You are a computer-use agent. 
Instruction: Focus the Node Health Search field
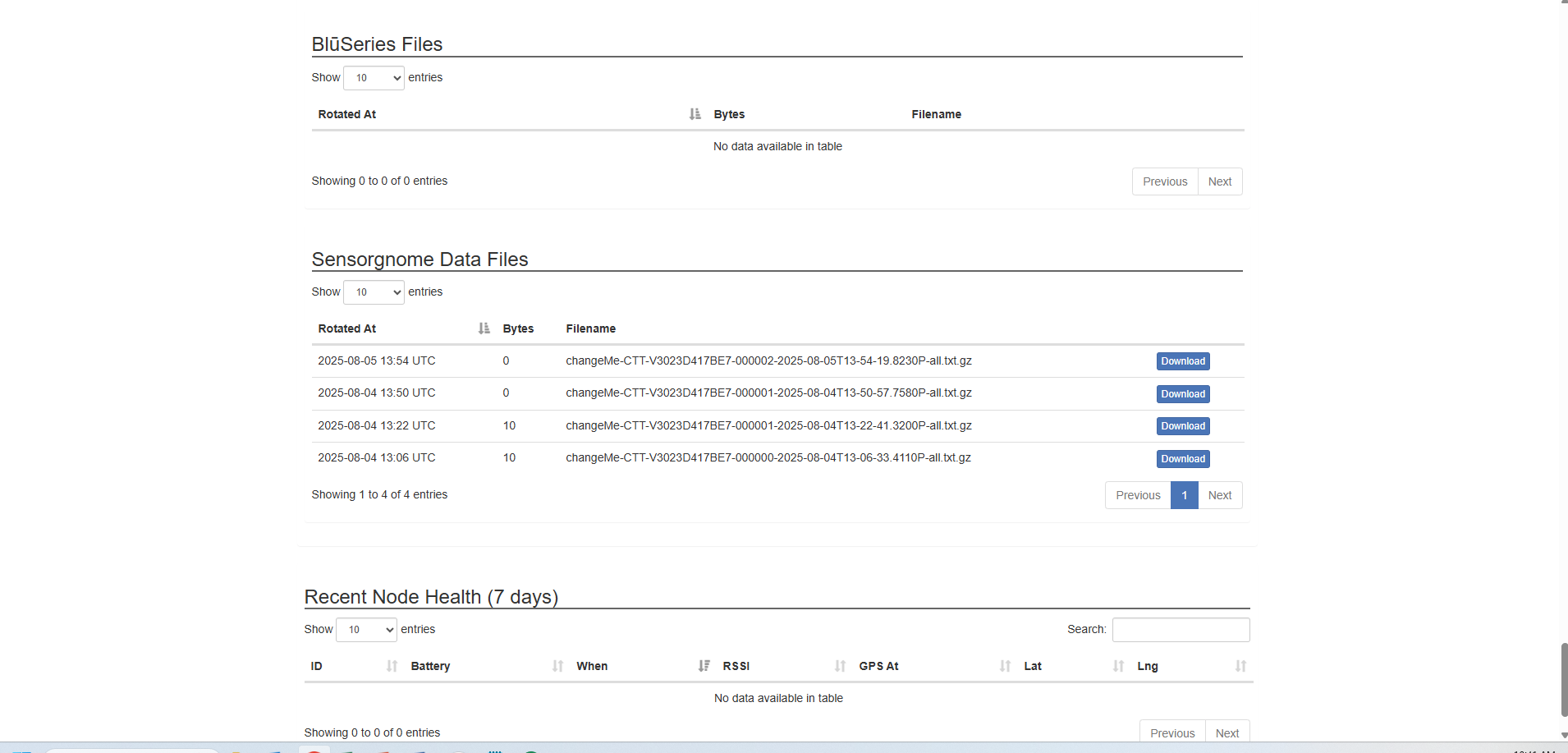pos(1181,630)
